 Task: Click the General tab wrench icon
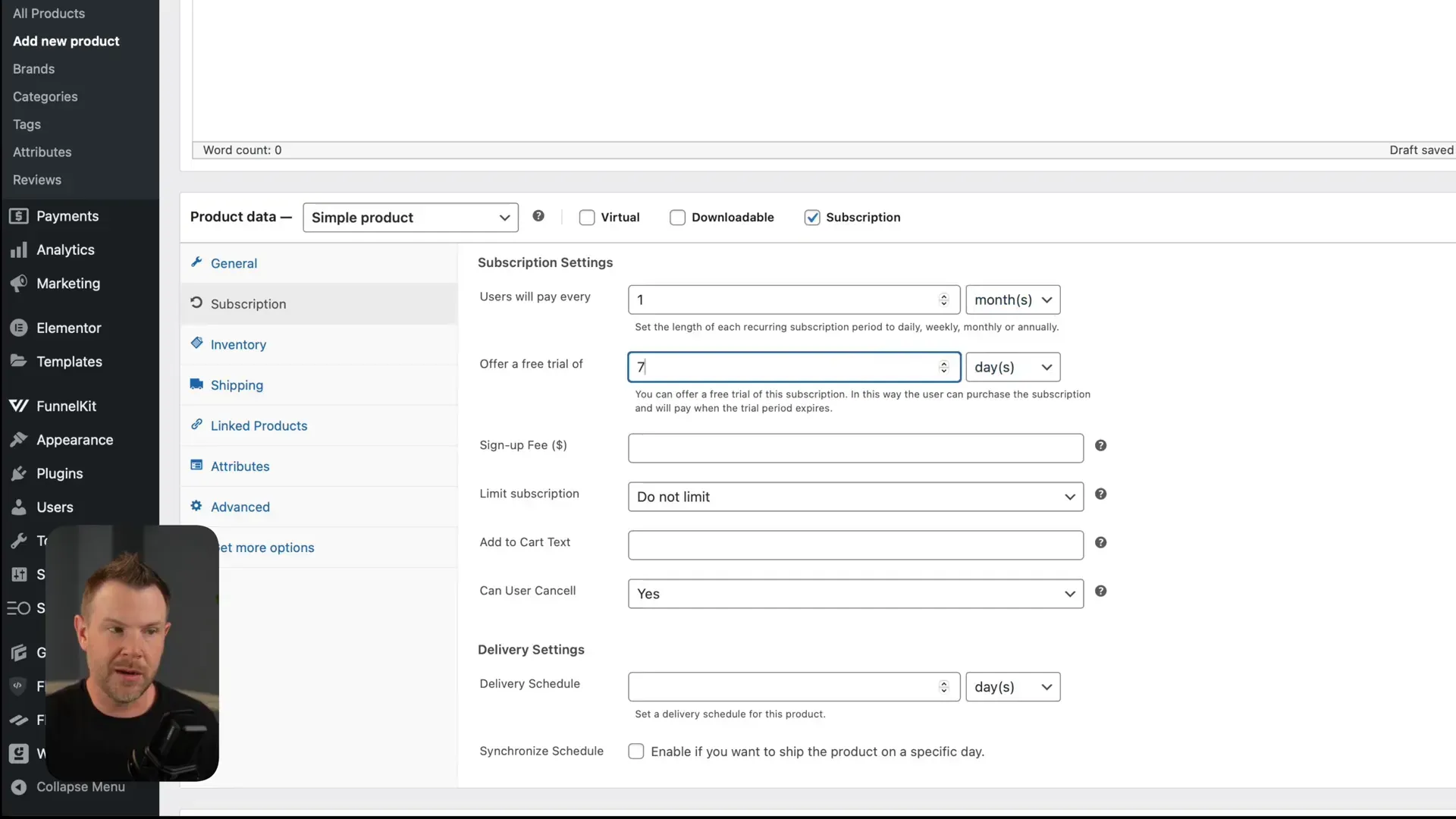[x=196, y=262]
